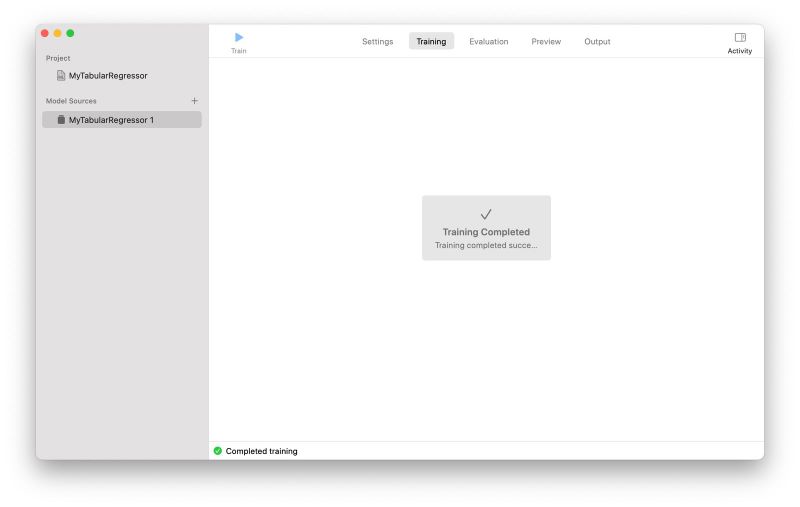Switch to the Preview tab
Screen dimensions: 800x507
click(546, 41)
